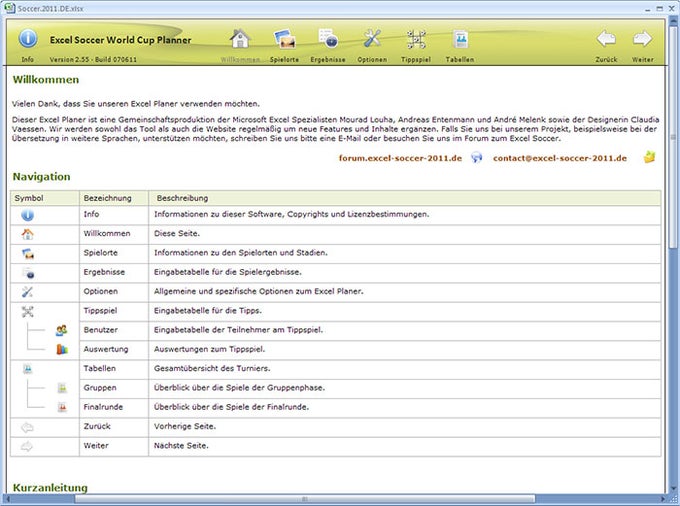Image resolution: width=680 pixels, height=506 pixels.
Task: Click description 'Vorherige Seite.'
Action: tap(185, 426)
